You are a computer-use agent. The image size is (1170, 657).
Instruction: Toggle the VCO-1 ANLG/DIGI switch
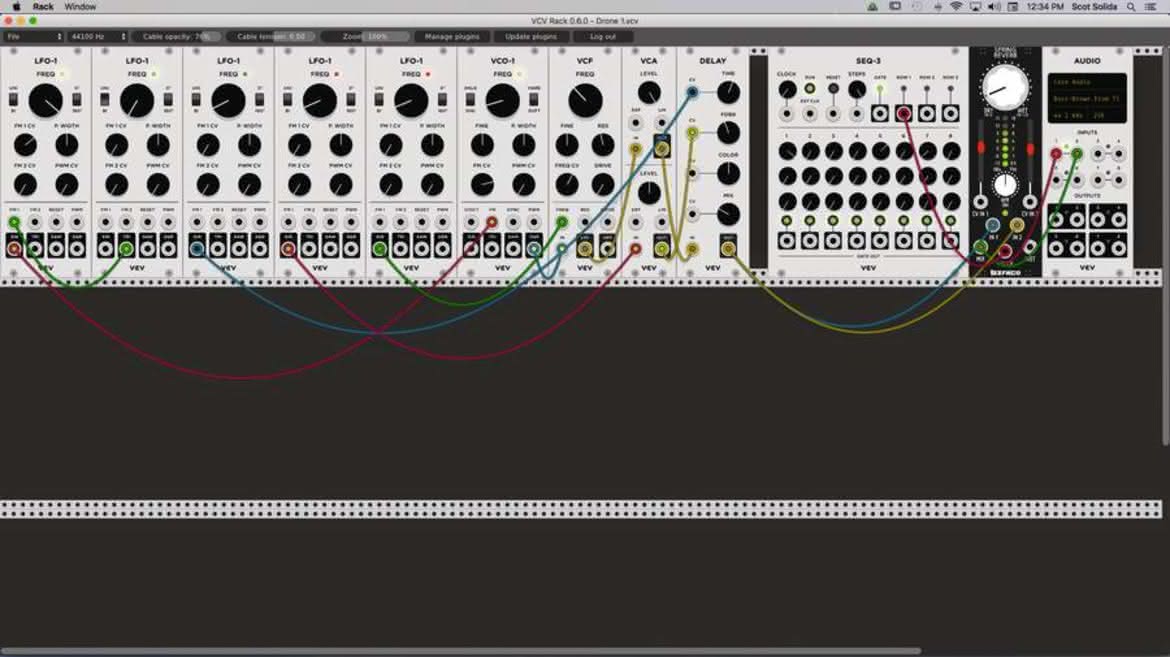click(x=471, y=99)
